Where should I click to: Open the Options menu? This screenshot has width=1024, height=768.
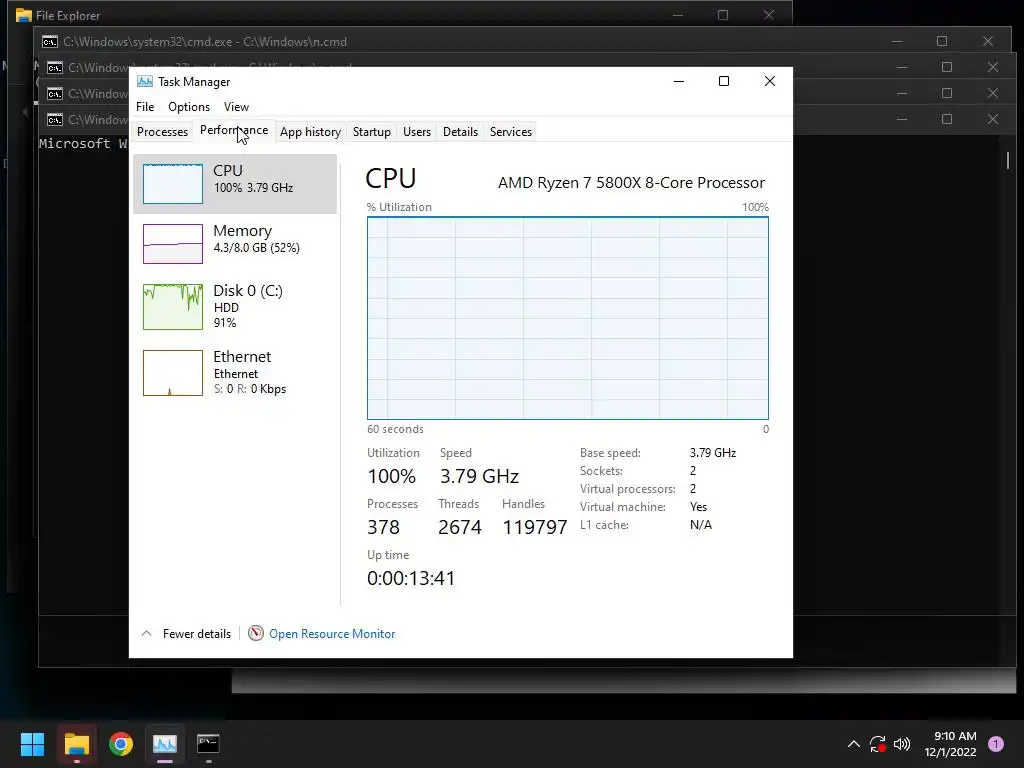click(x=189, y=106)
